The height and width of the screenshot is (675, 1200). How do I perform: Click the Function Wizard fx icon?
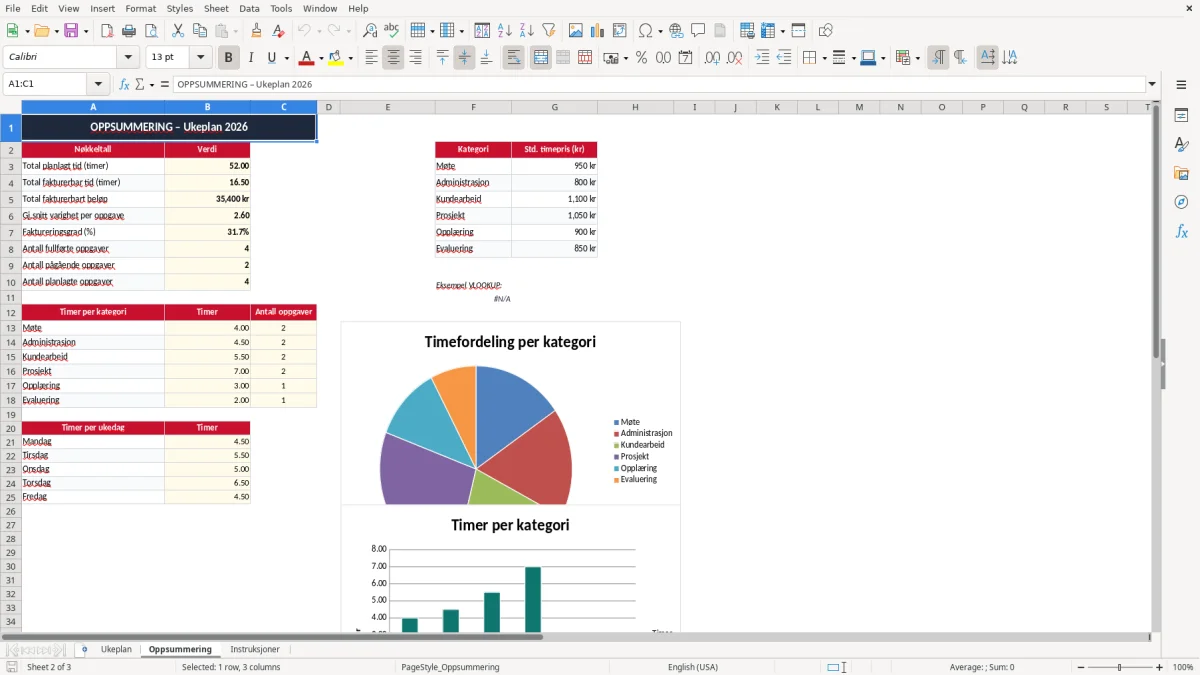(125, 84)
